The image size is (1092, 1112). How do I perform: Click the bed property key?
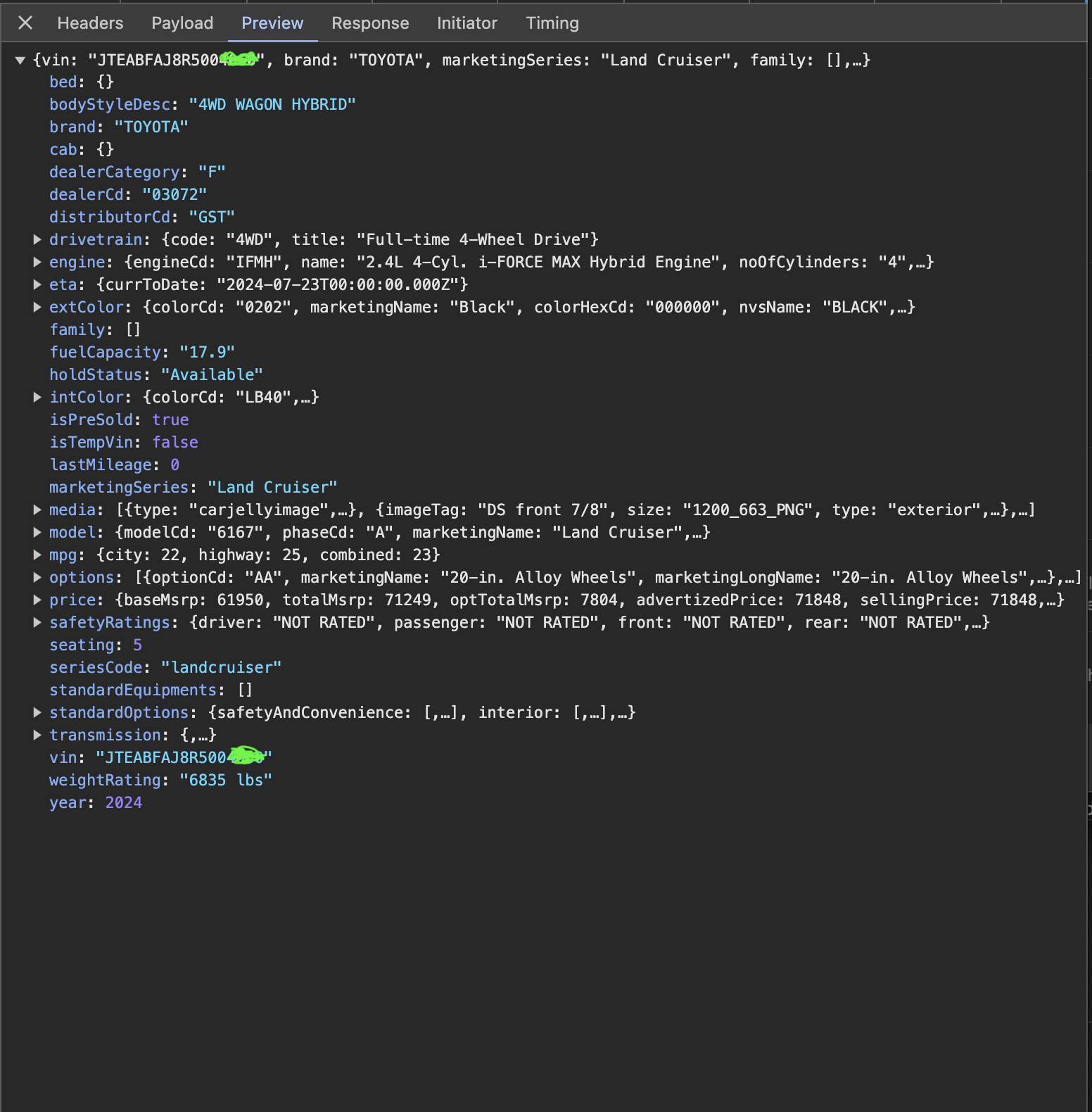click(x=63, y=82)
